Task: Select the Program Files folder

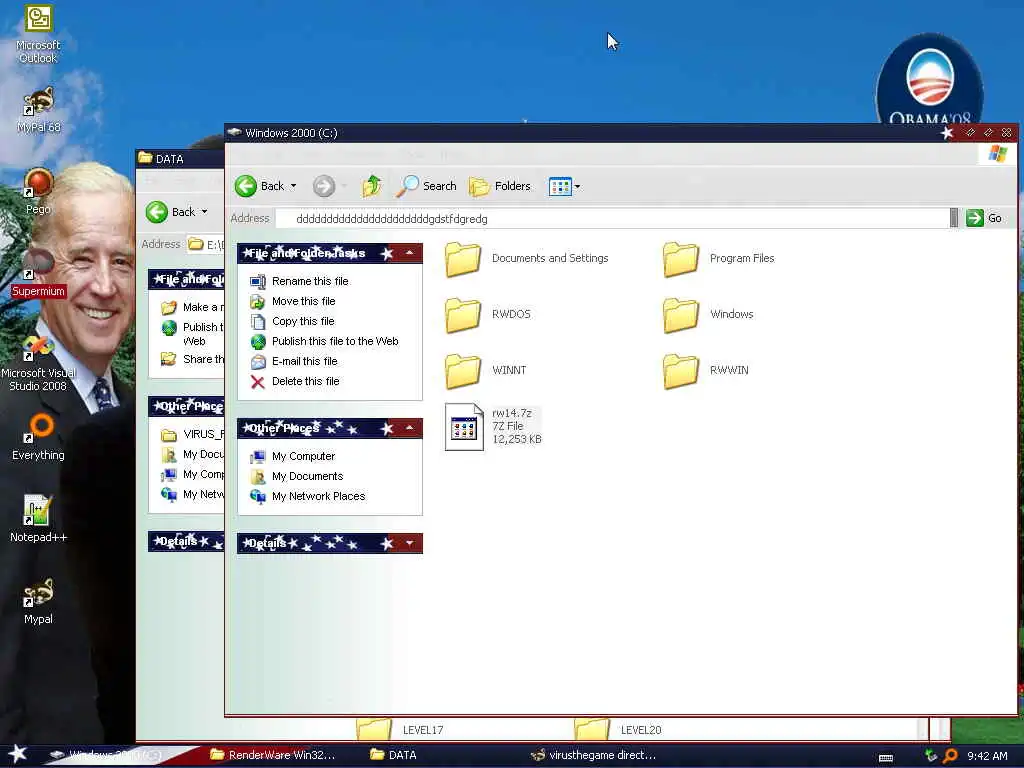Action: coord(718,259)
